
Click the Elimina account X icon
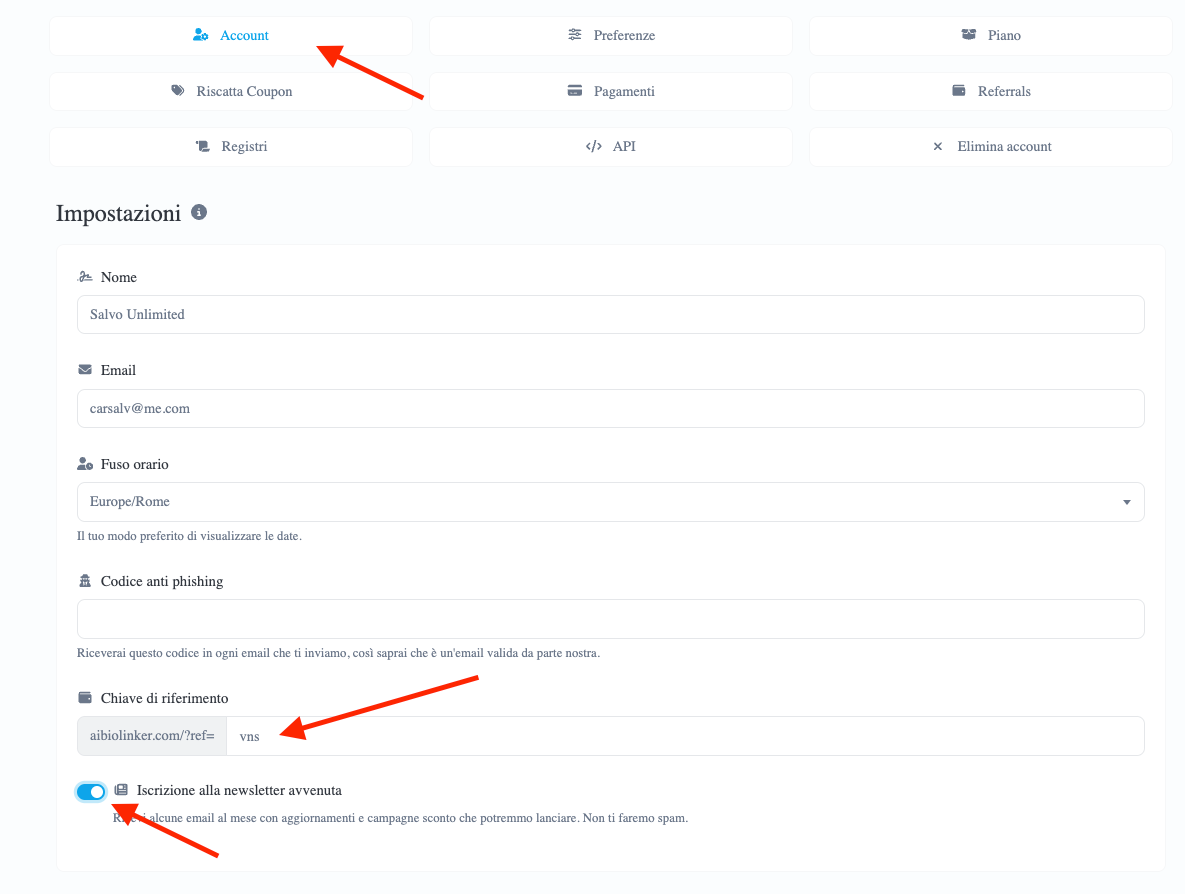point(938,147)
